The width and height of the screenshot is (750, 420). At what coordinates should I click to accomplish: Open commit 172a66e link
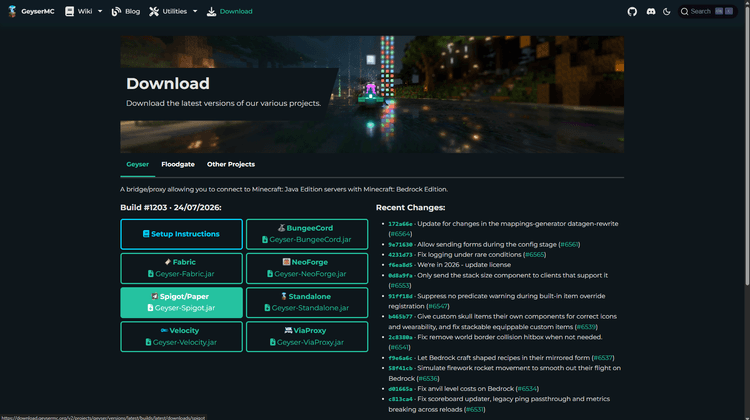coord(400,224)
